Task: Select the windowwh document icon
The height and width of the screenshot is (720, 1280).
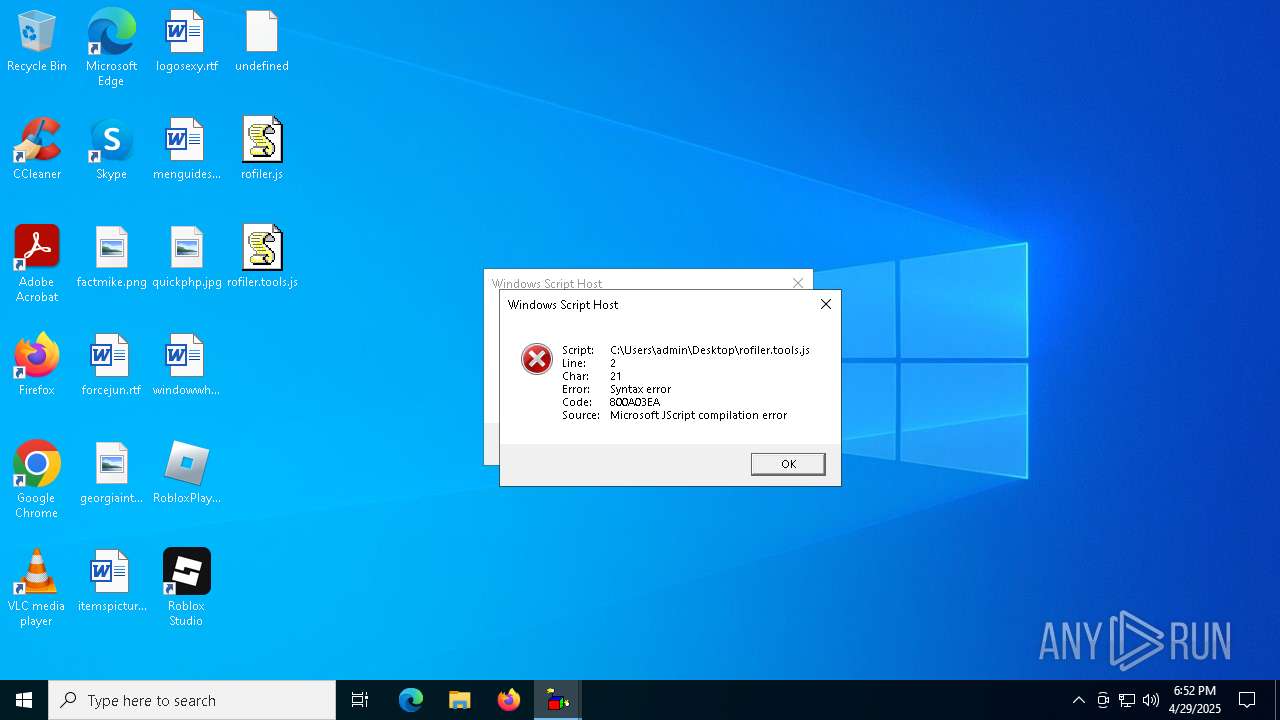Action: pyautogui.click(x=186, y=366)
